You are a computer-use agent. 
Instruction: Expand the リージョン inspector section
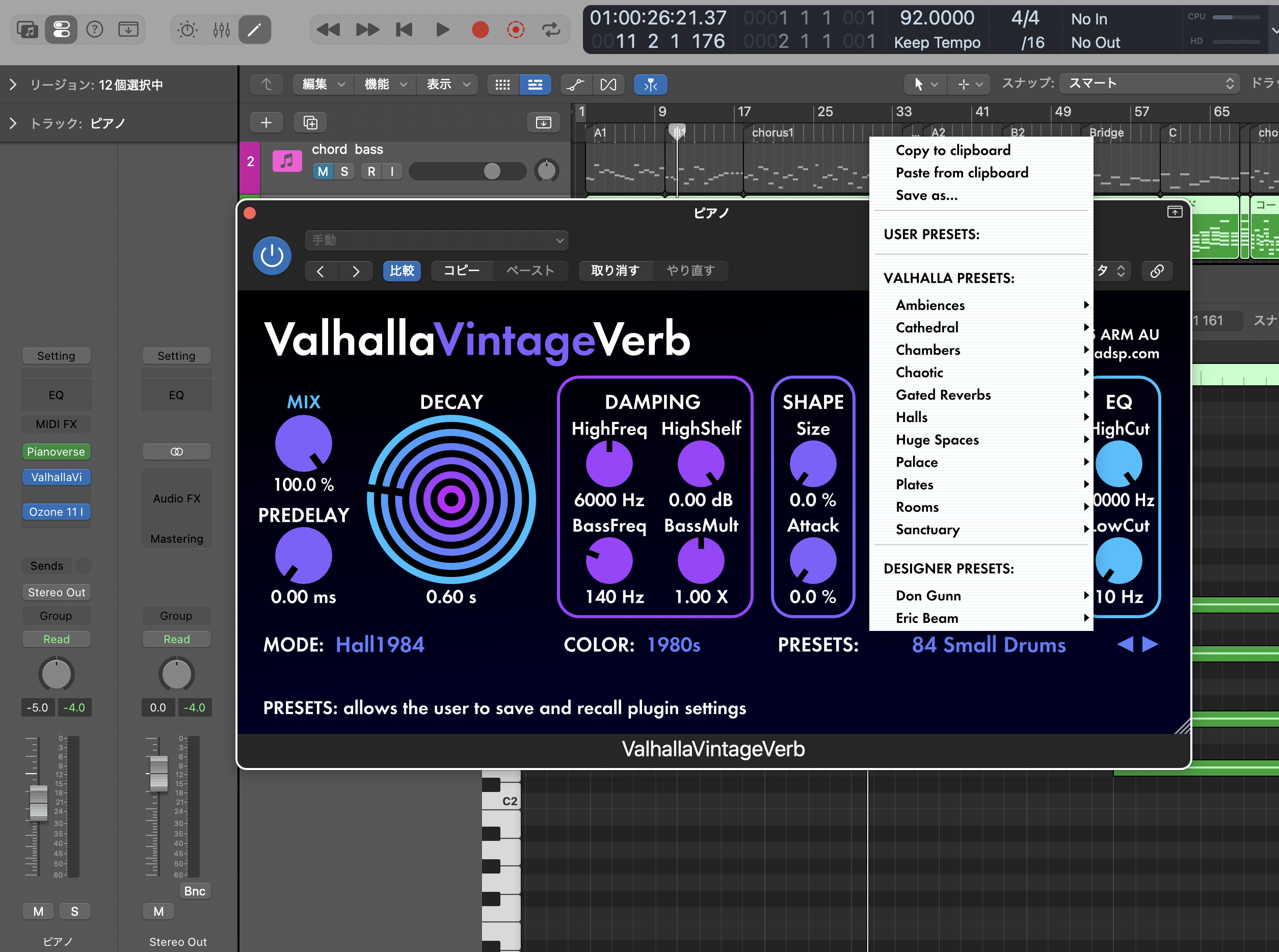point(13,85)
